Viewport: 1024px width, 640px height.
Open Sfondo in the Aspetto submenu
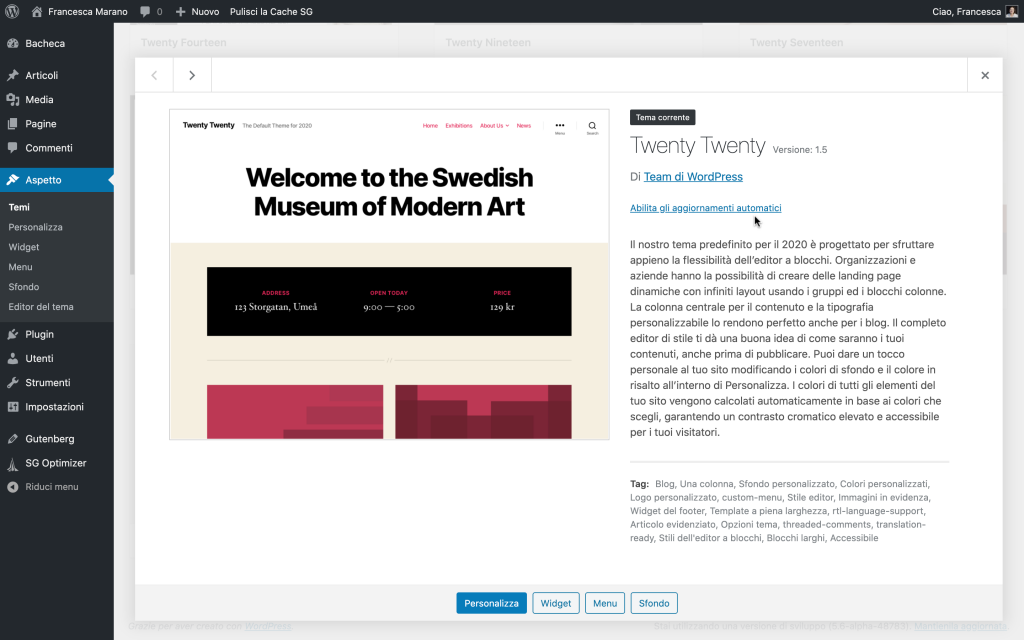click(24, 287)
